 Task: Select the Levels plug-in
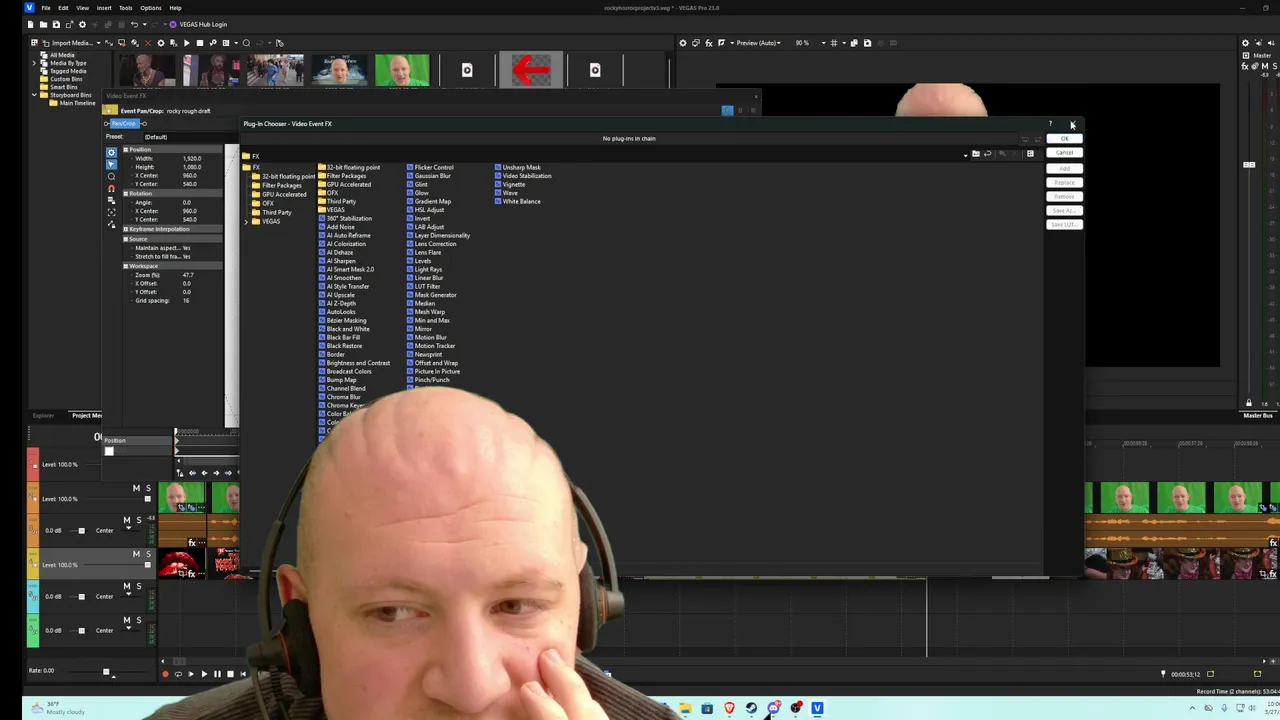[419, 261]
